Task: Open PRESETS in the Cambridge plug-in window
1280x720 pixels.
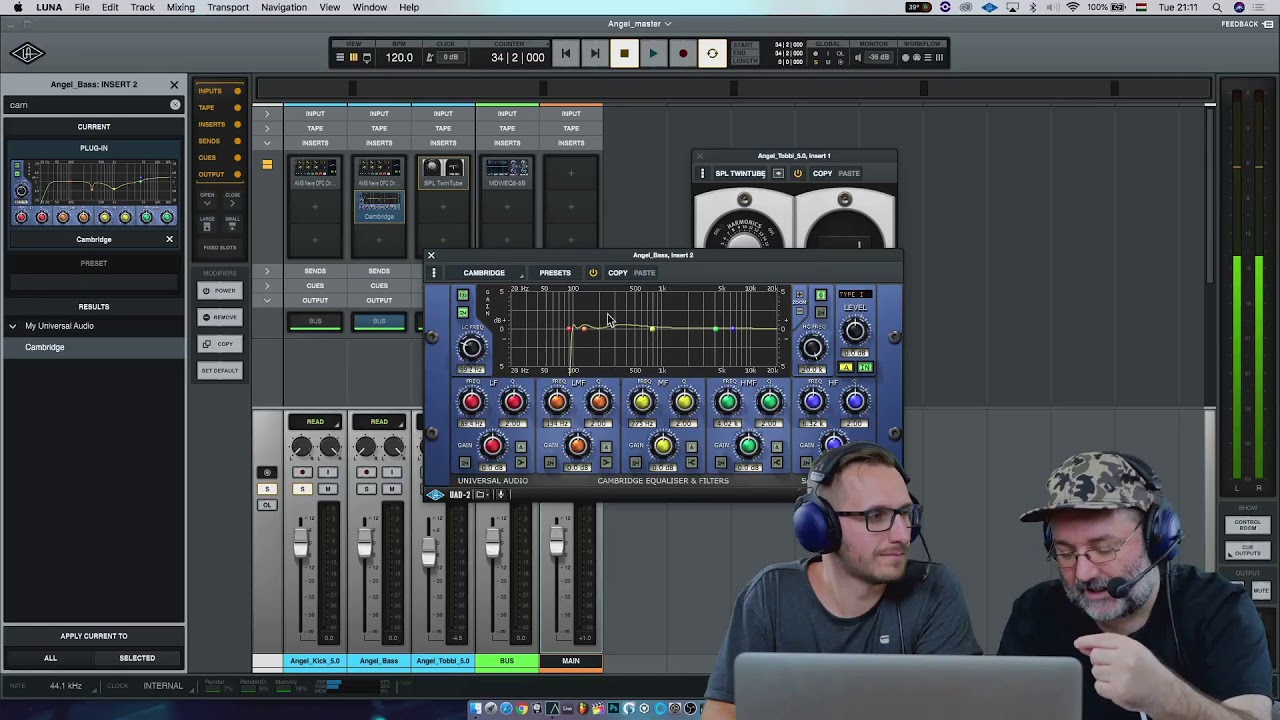Action: pos(555,273)
